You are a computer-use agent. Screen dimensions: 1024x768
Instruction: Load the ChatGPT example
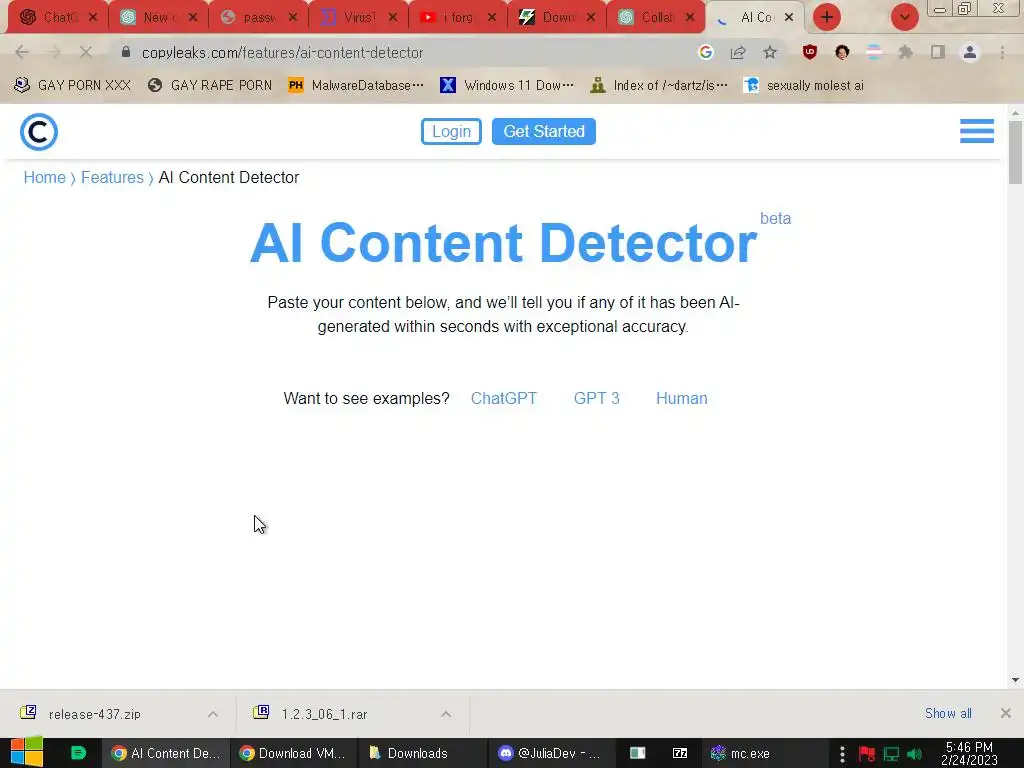click(504, 398)
